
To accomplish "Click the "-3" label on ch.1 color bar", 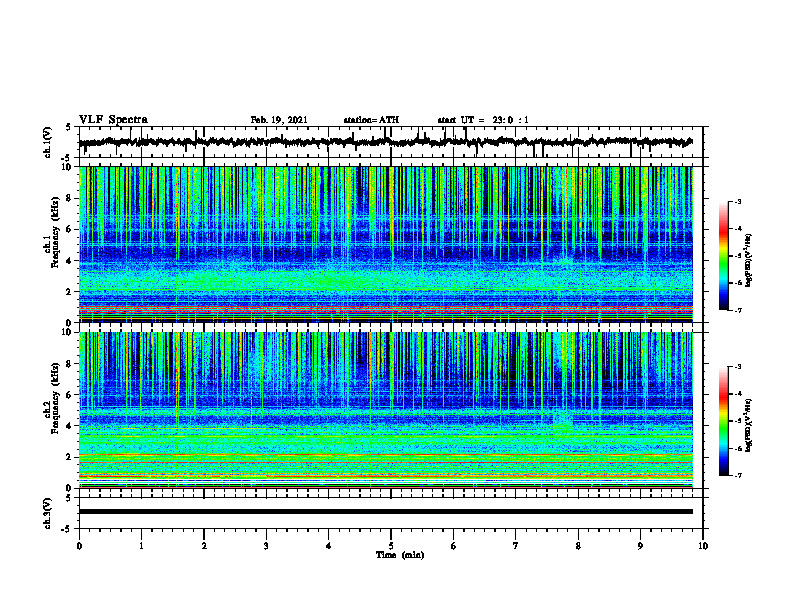I will click(737, 202).
